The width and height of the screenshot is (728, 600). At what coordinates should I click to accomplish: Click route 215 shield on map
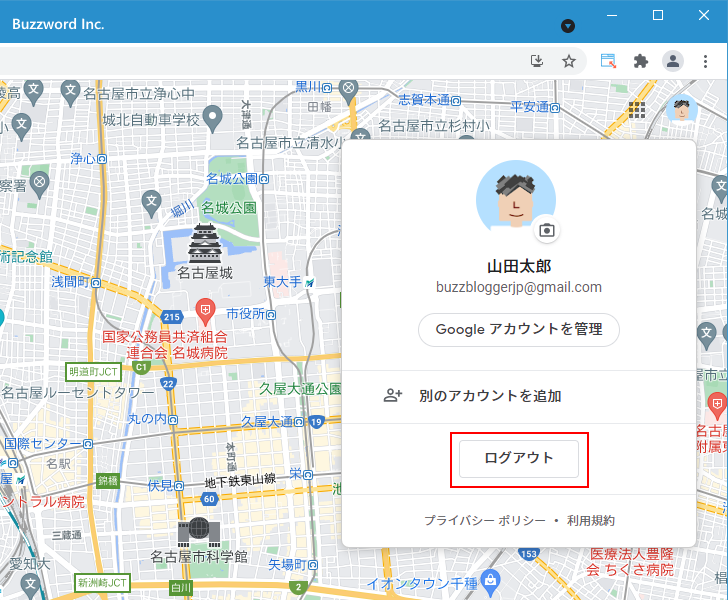172,317
